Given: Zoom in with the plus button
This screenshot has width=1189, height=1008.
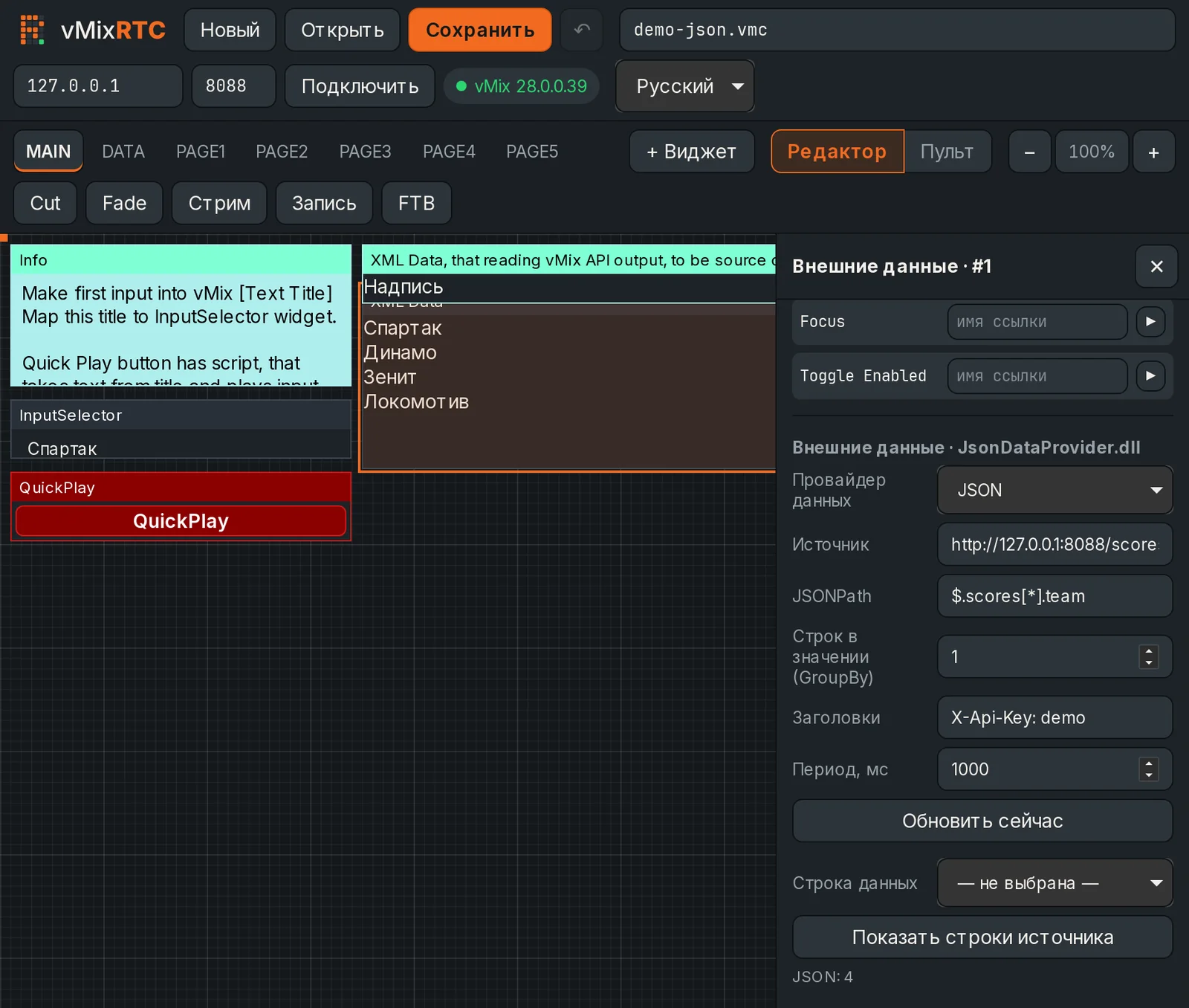Looking at the screenshot, I should tap(1153, 152).
